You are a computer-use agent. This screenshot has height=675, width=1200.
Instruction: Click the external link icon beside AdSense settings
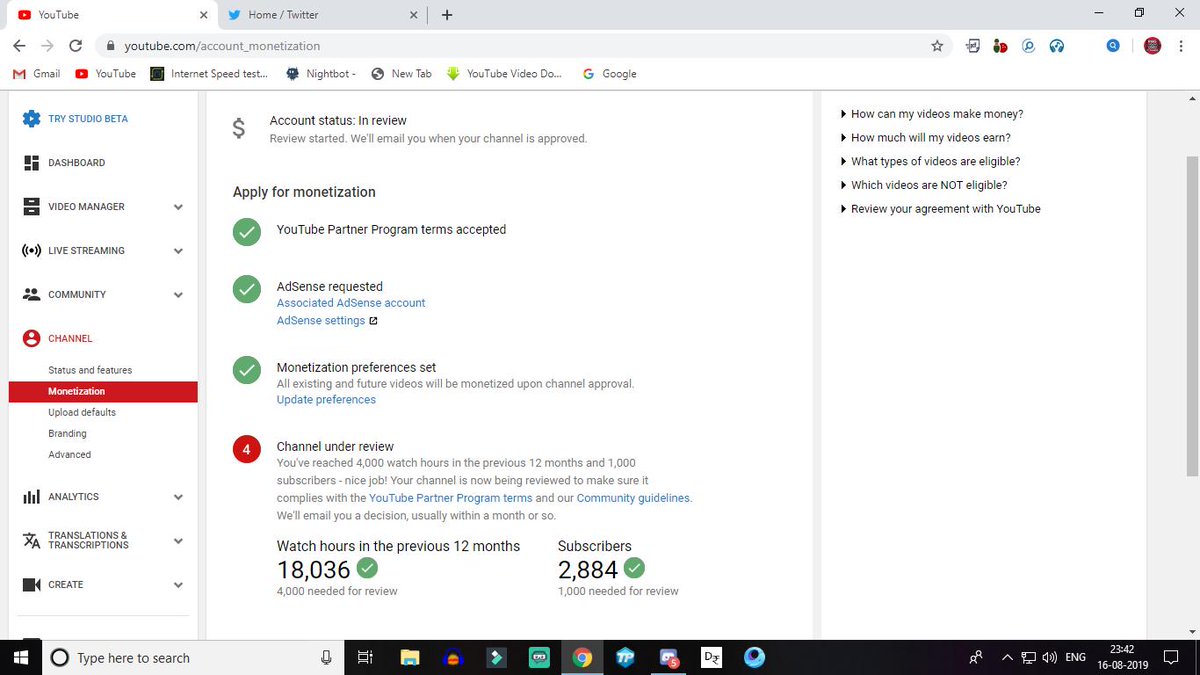point(373,321)
